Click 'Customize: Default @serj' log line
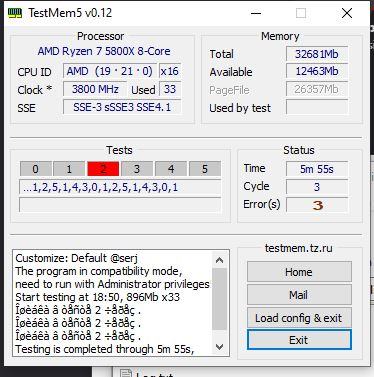The height and width of the screenshot is (377, 374). tap(76, 258)
